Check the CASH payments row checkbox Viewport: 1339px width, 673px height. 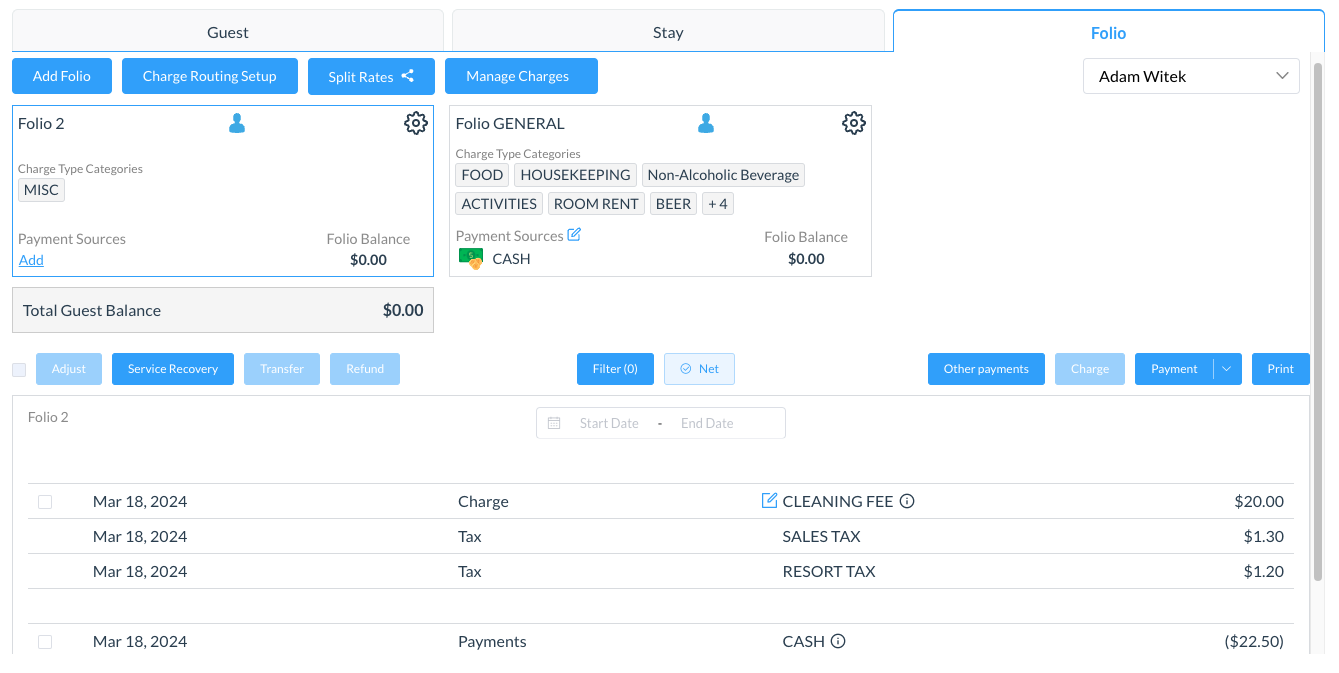pos(45,642)
